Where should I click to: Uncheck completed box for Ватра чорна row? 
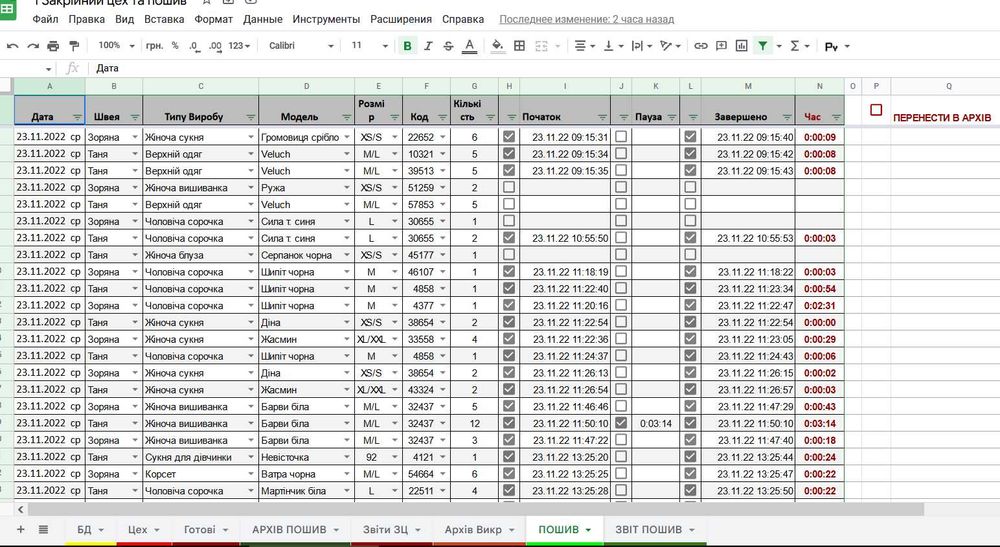coord(690,474)
